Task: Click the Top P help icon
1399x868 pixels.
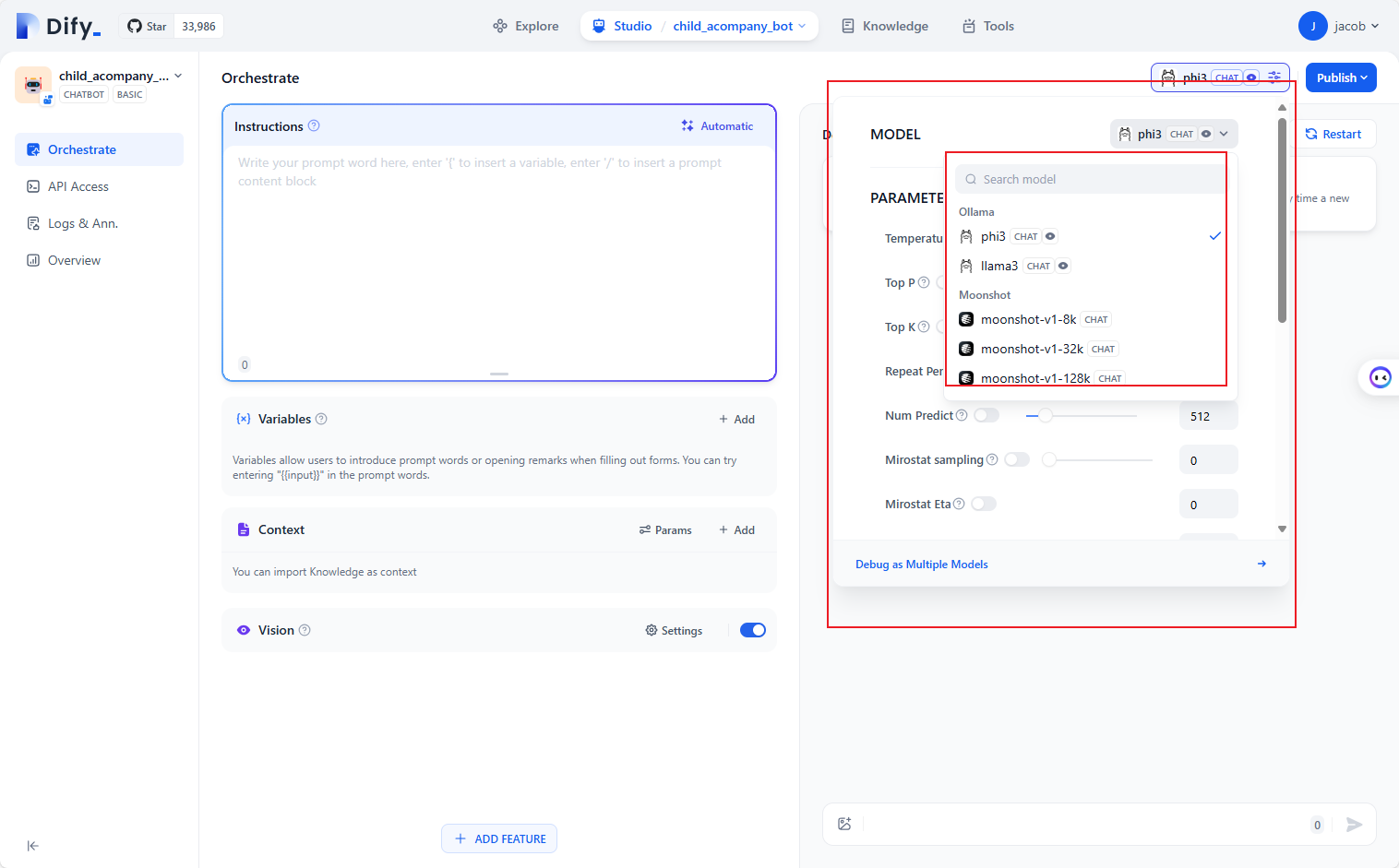Action: (924, 282)
